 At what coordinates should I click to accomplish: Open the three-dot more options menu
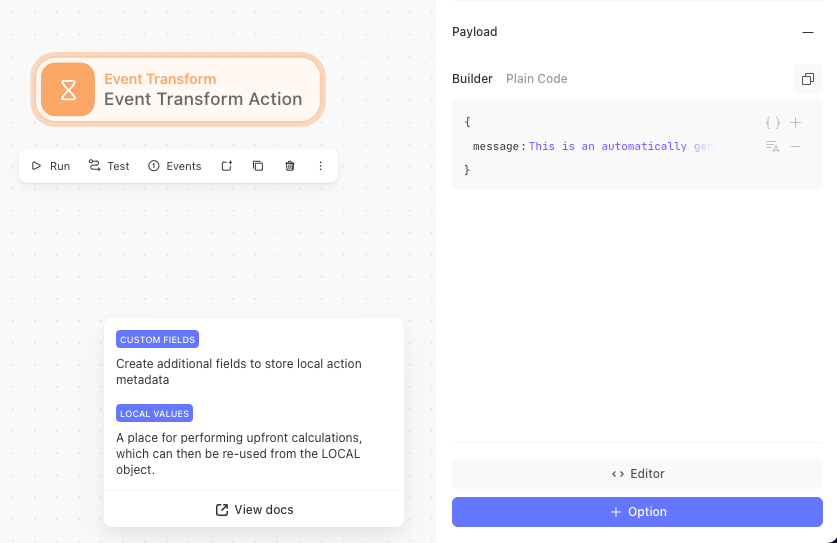tap(320, 166)
